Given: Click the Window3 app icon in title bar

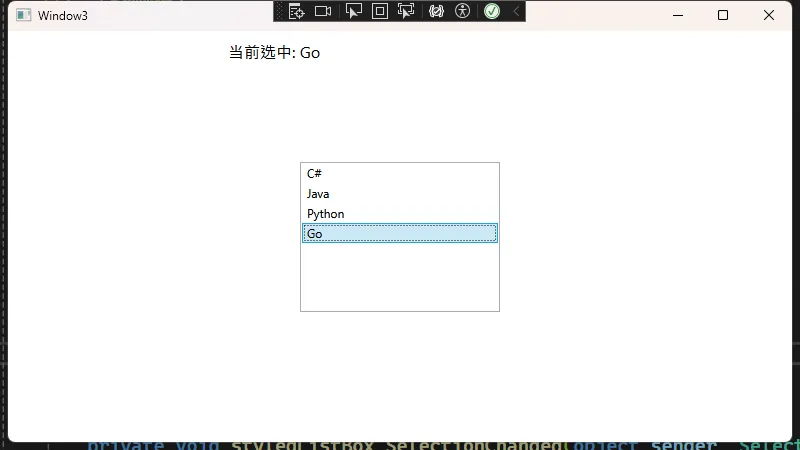Looking at the screenshot, I should point(24,15).
